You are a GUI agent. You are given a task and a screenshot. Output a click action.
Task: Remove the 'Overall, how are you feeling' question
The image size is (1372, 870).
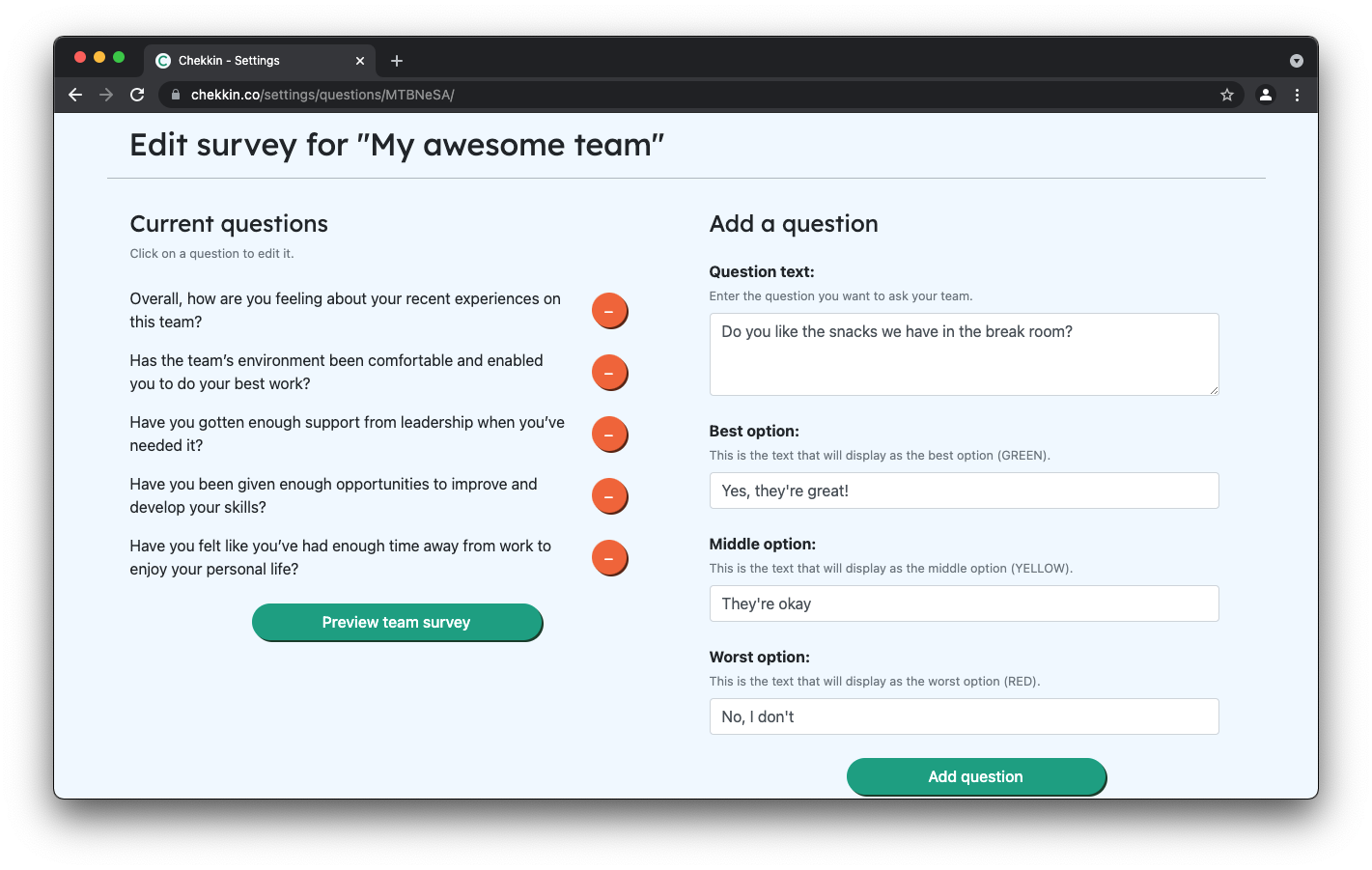coord(609,311)
